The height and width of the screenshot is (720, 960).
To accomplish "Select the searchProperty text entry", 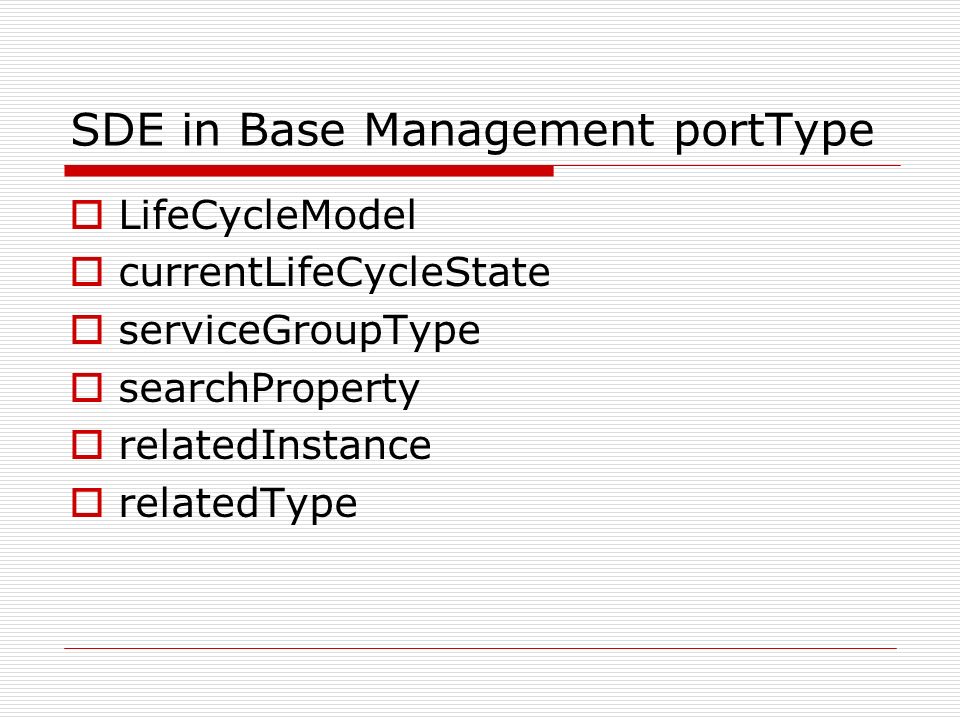I will click(x=269, y=389).
